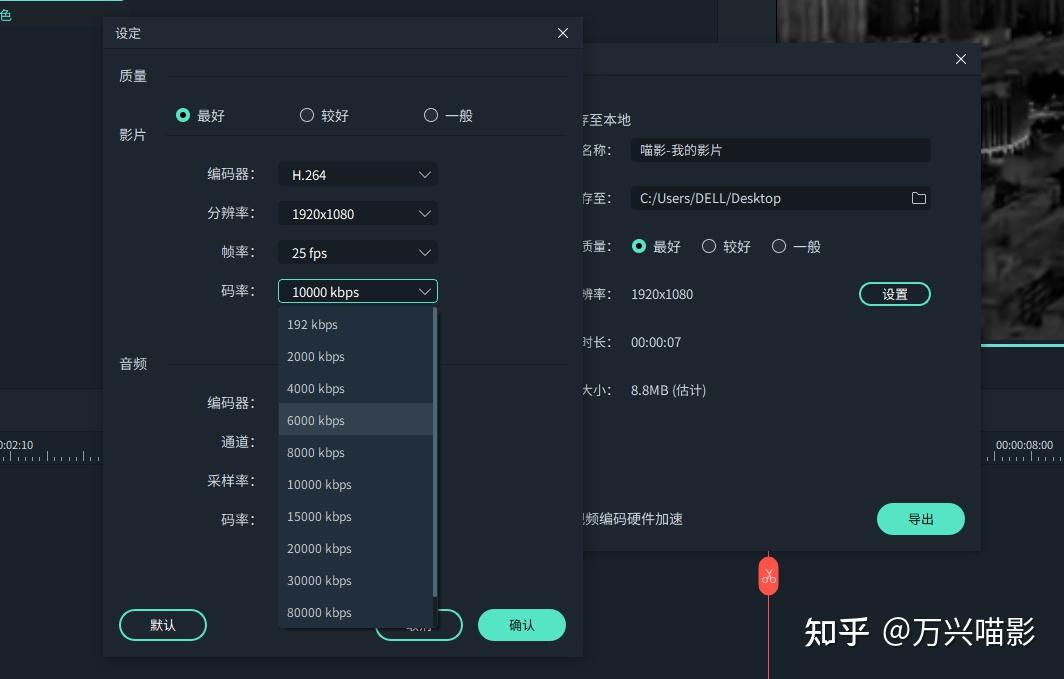Select 15000 kbps from the bitrate list
The image size is (1064, 679).
coord(356,516)
